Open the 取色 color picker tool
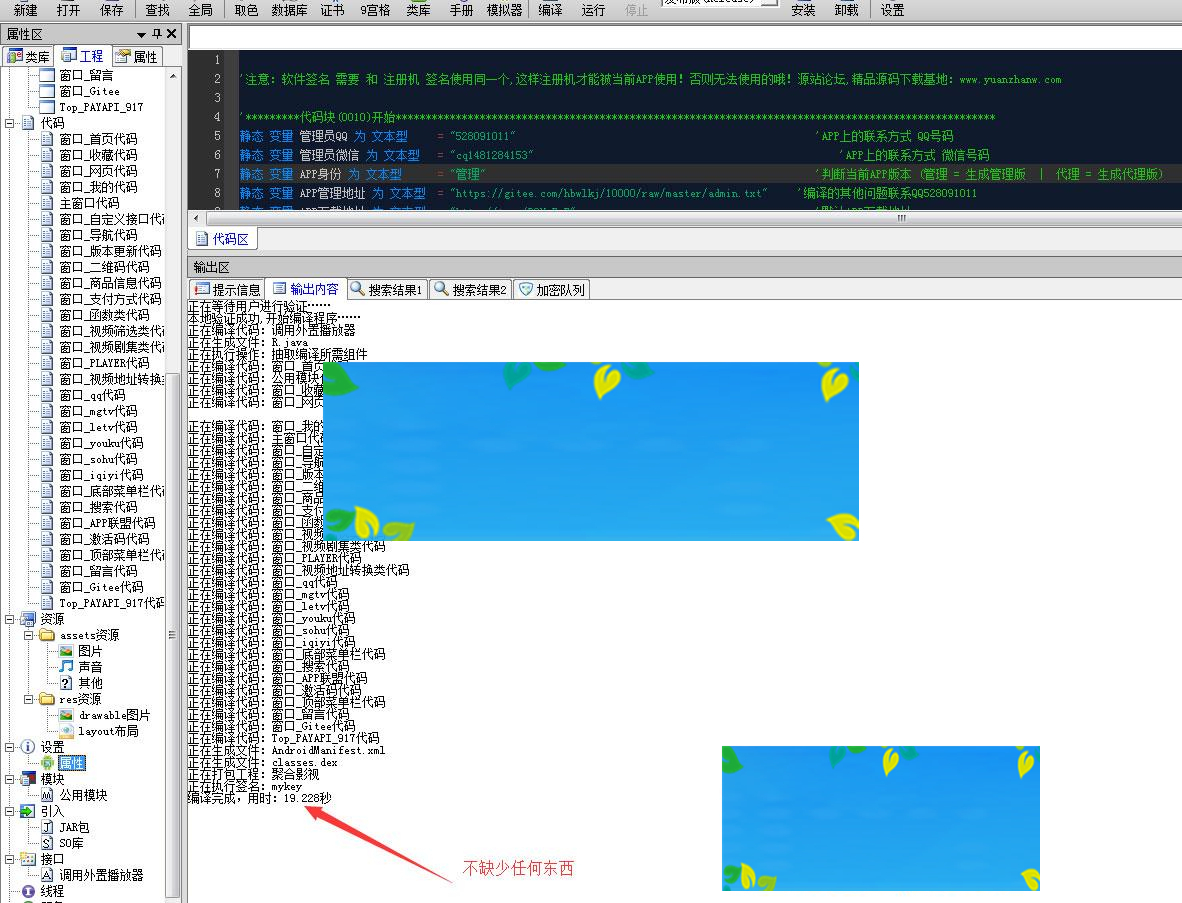1182x903 pixels. (x=246, y=10)
